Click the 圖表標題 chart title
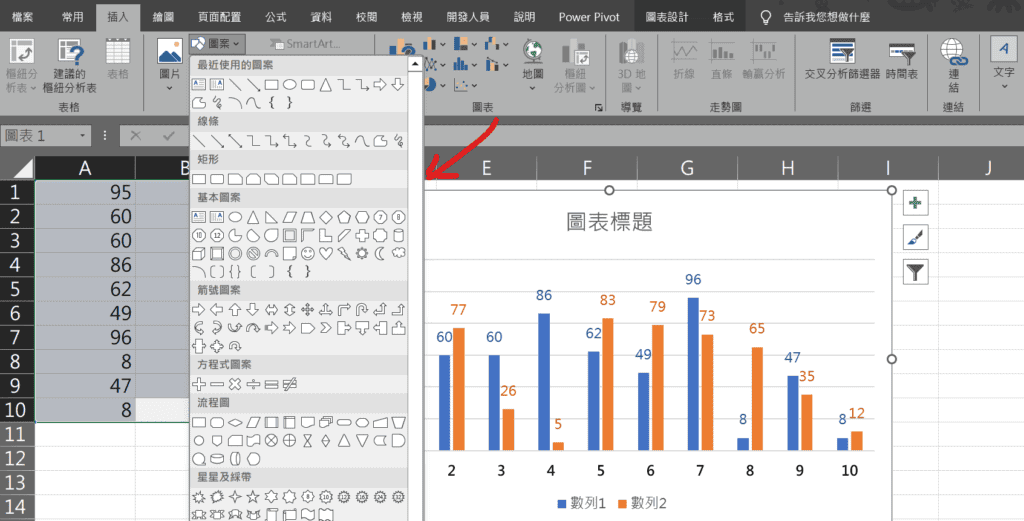Screen dimensions: 1024x521 [609, 222]
